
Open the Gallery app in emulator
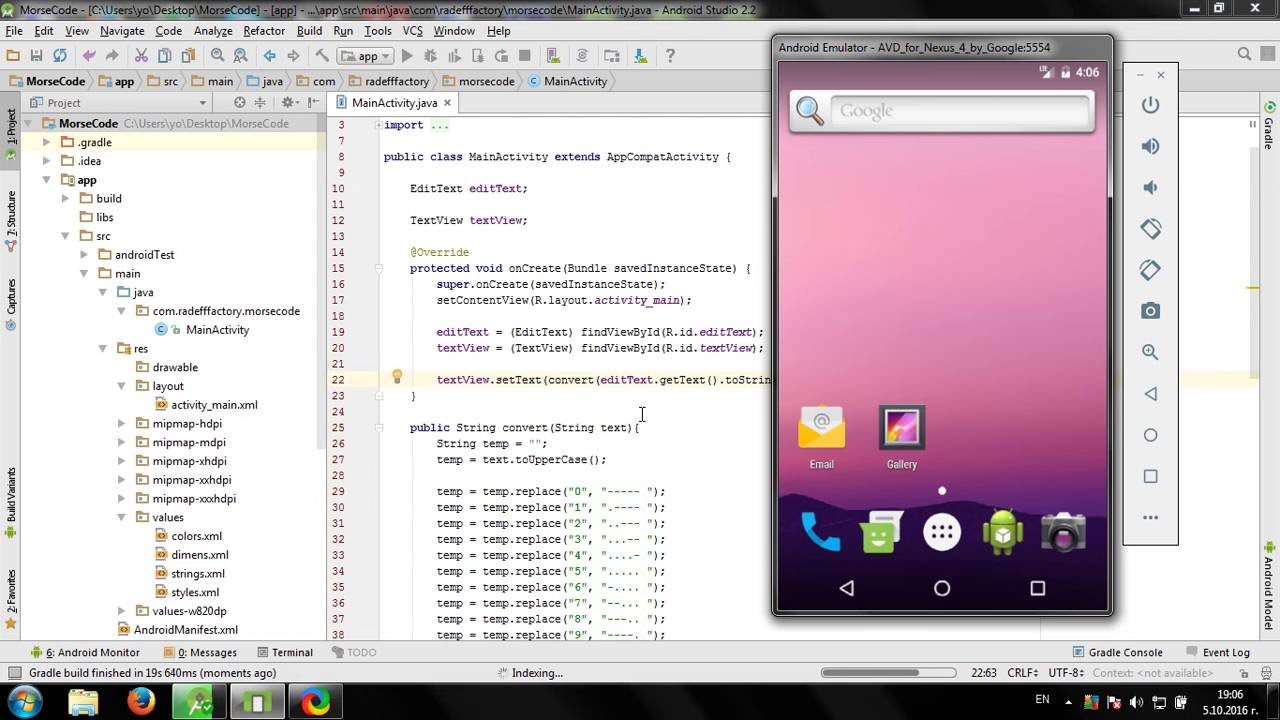click(x=901, y=437)
